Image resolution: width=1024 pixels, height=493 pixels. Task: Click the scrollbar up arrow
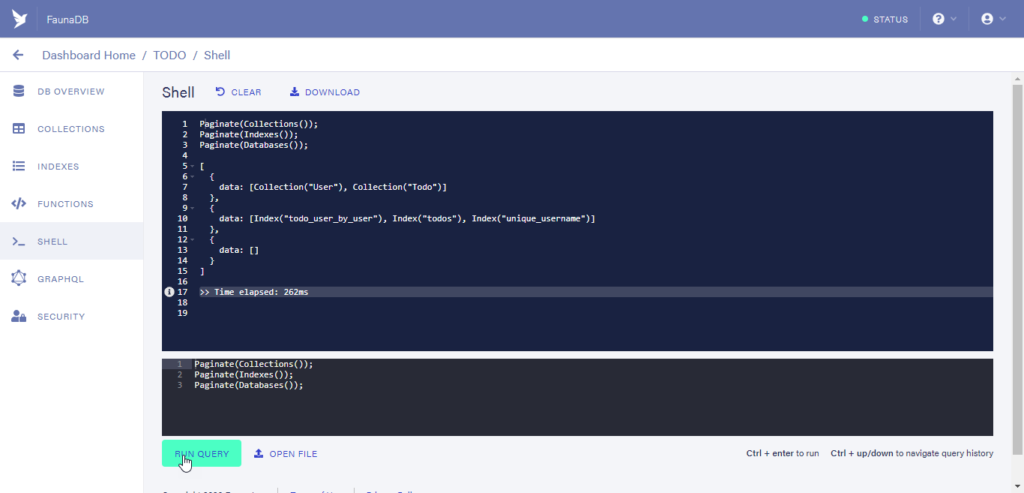1018,79
